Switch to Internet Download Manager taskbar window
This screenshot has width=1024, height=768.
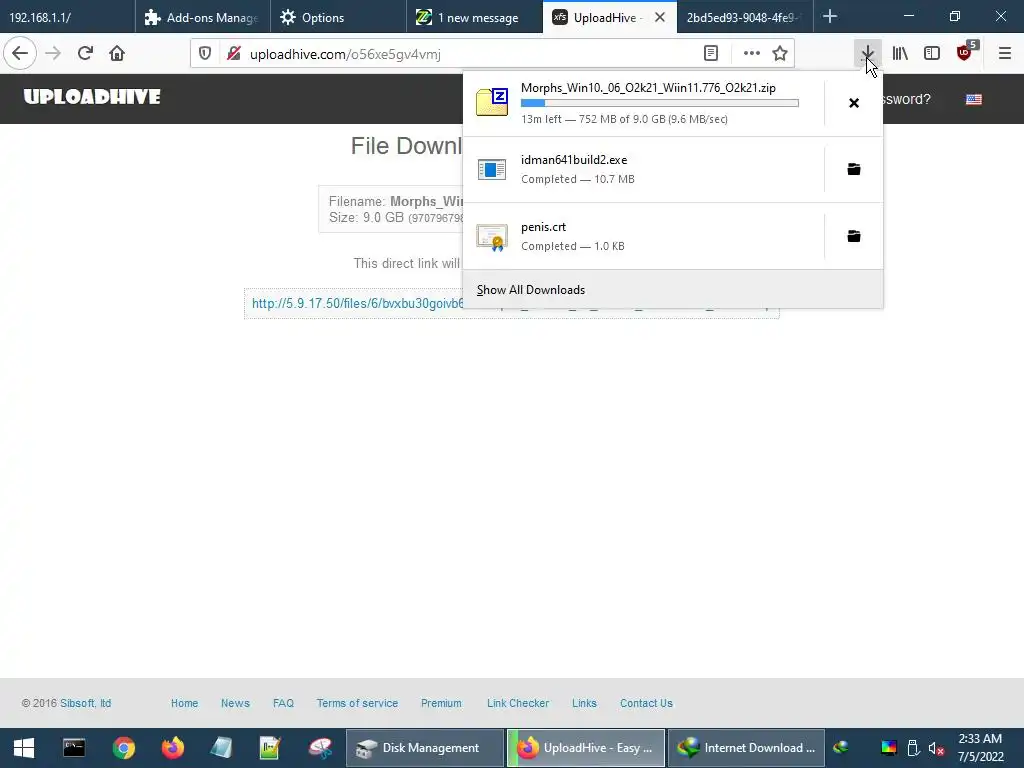746,748
